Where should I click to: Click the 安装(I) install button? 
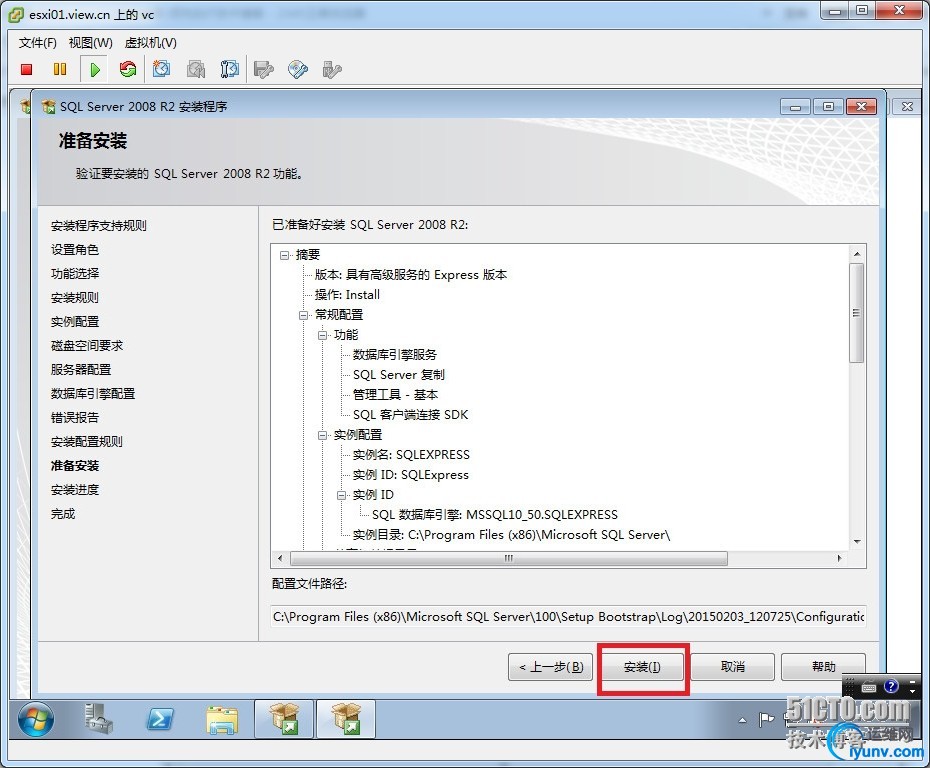[x=642, y=667]
